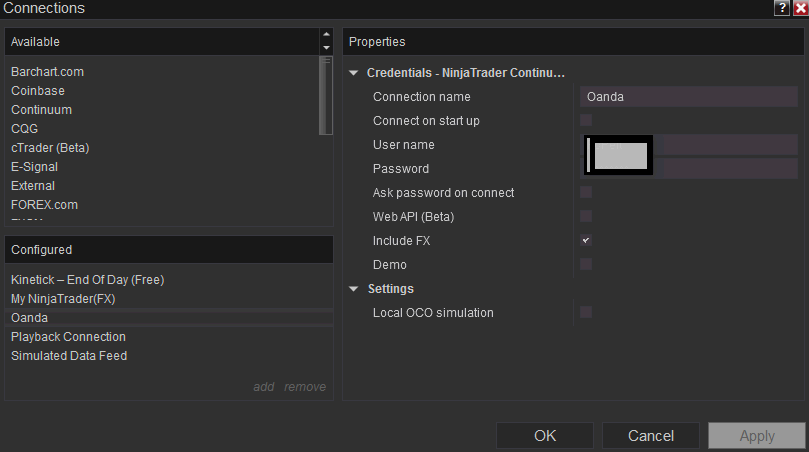809x452 pixels.
Task: Select Coinbase in Available list
Action: (x=38, y=91)
